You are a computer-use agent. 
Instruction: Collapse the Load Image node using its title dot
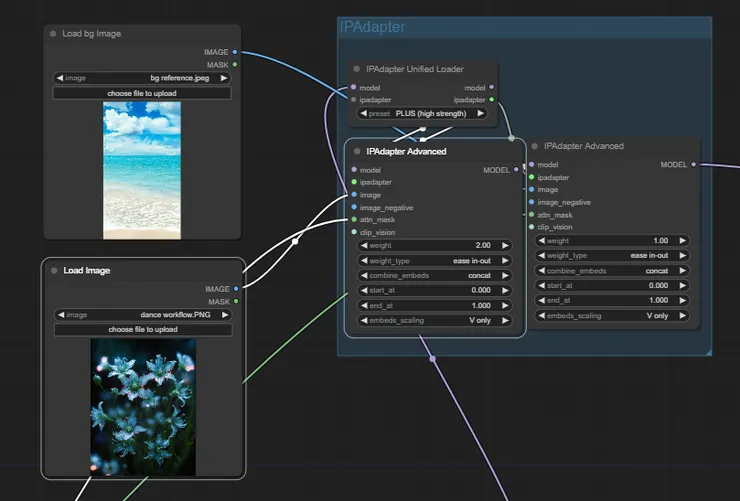click(53, 270)
